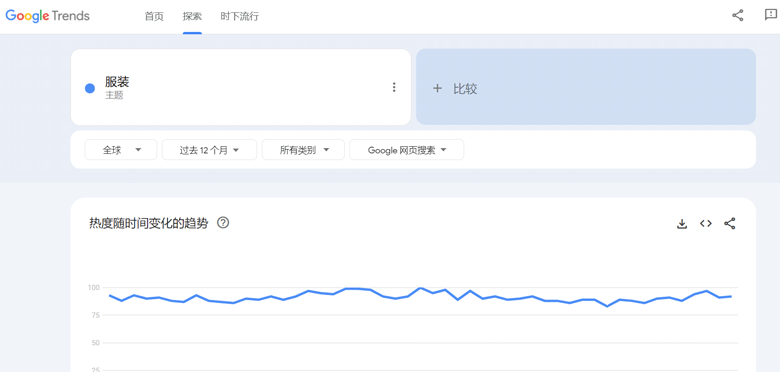The height and width of the screenshot is (372, 780).
Task: Share the interest over time chart
Action: 730,224
